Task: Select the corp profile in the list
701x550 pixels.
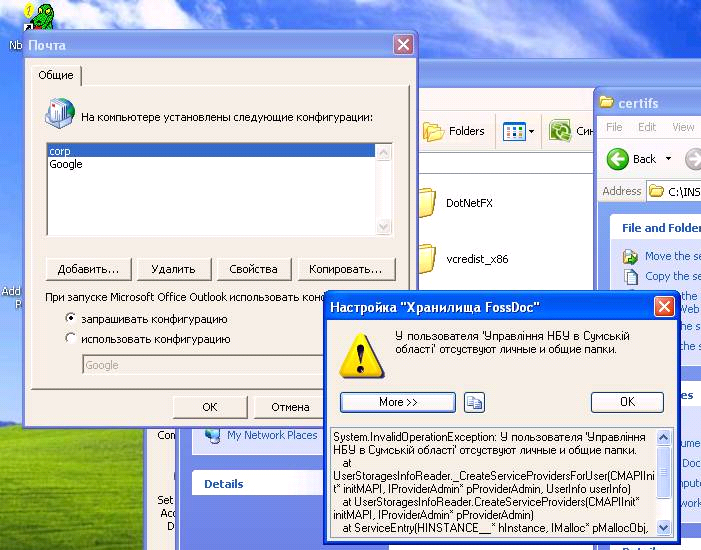Action: click(211, 151)
